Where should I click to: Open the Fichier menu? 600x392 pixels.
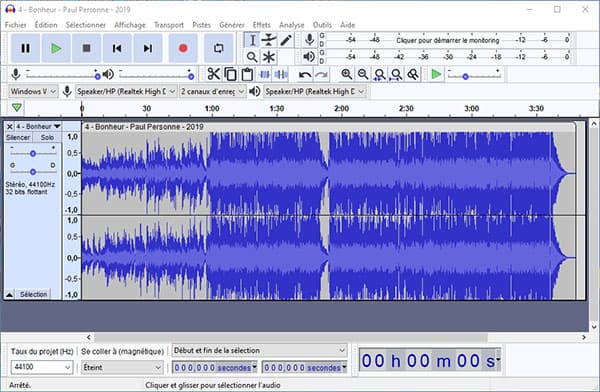16,25
